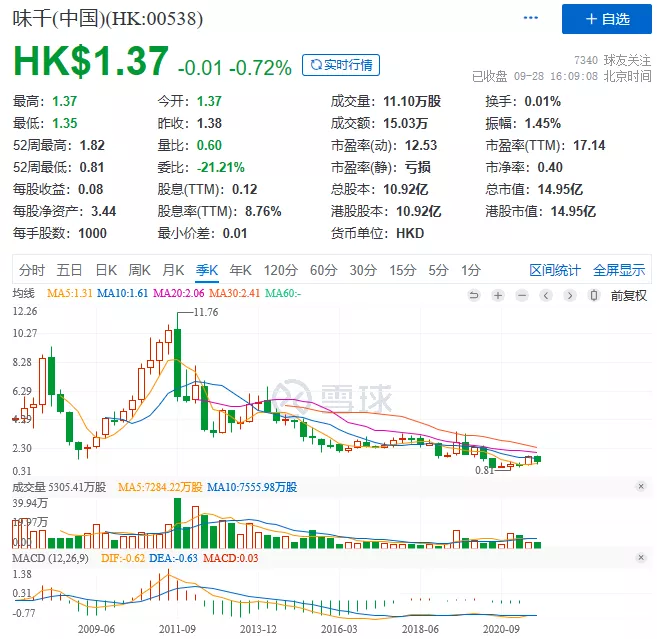This screenshot has width=657, height=639.
Task: Select the 30分 interval tab
Action: coord(363,270)
